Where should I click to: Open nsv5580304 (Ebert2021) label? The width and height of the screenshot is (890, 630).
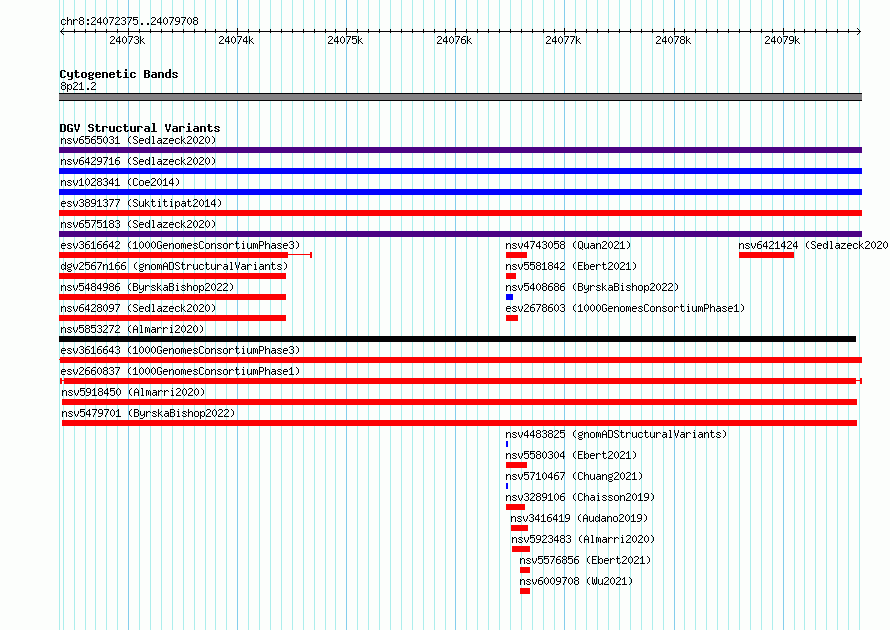point(571,455)
